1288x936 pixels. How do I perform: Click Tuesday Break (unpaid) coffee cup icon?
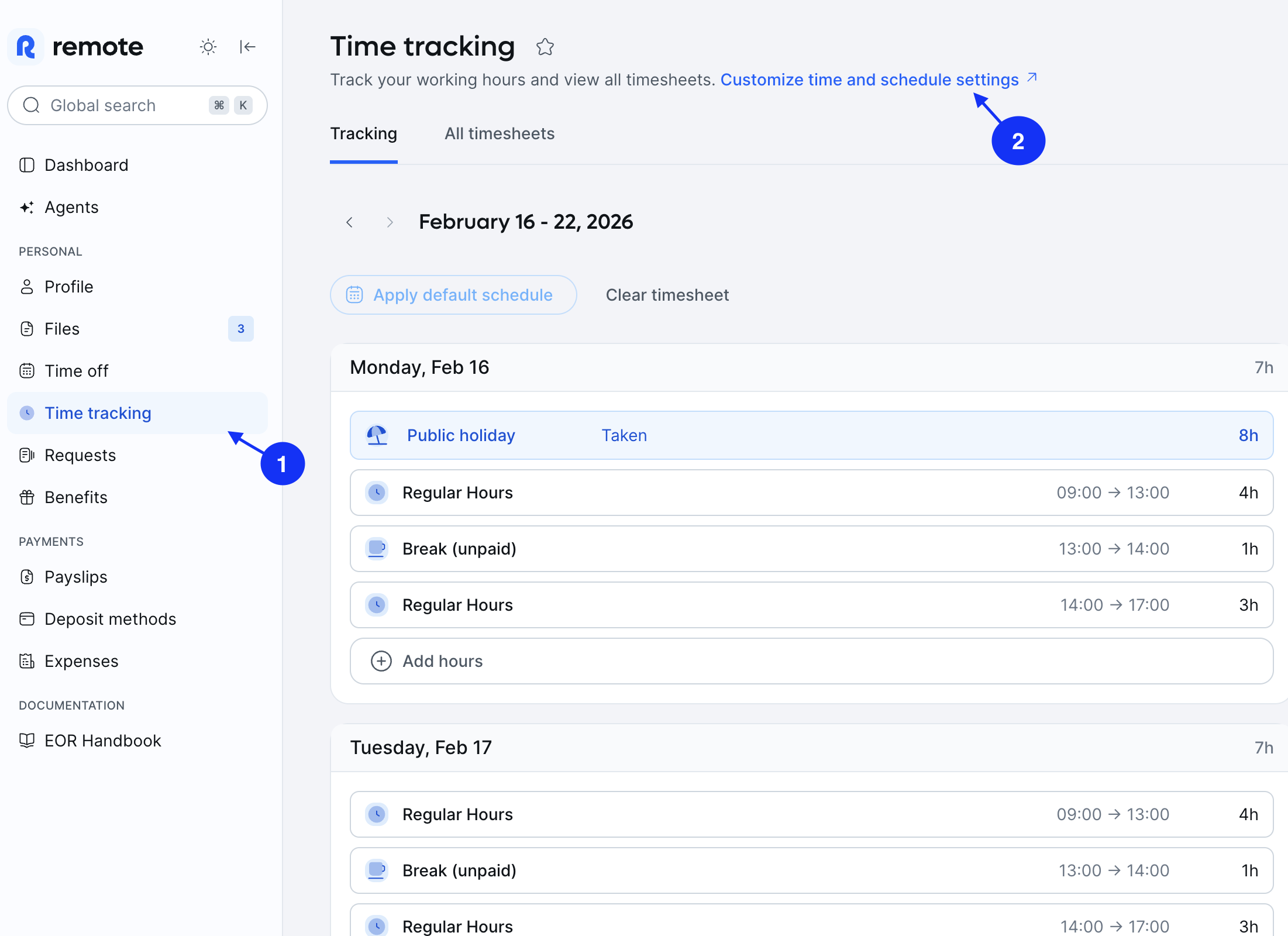click(x=377, y=870)
